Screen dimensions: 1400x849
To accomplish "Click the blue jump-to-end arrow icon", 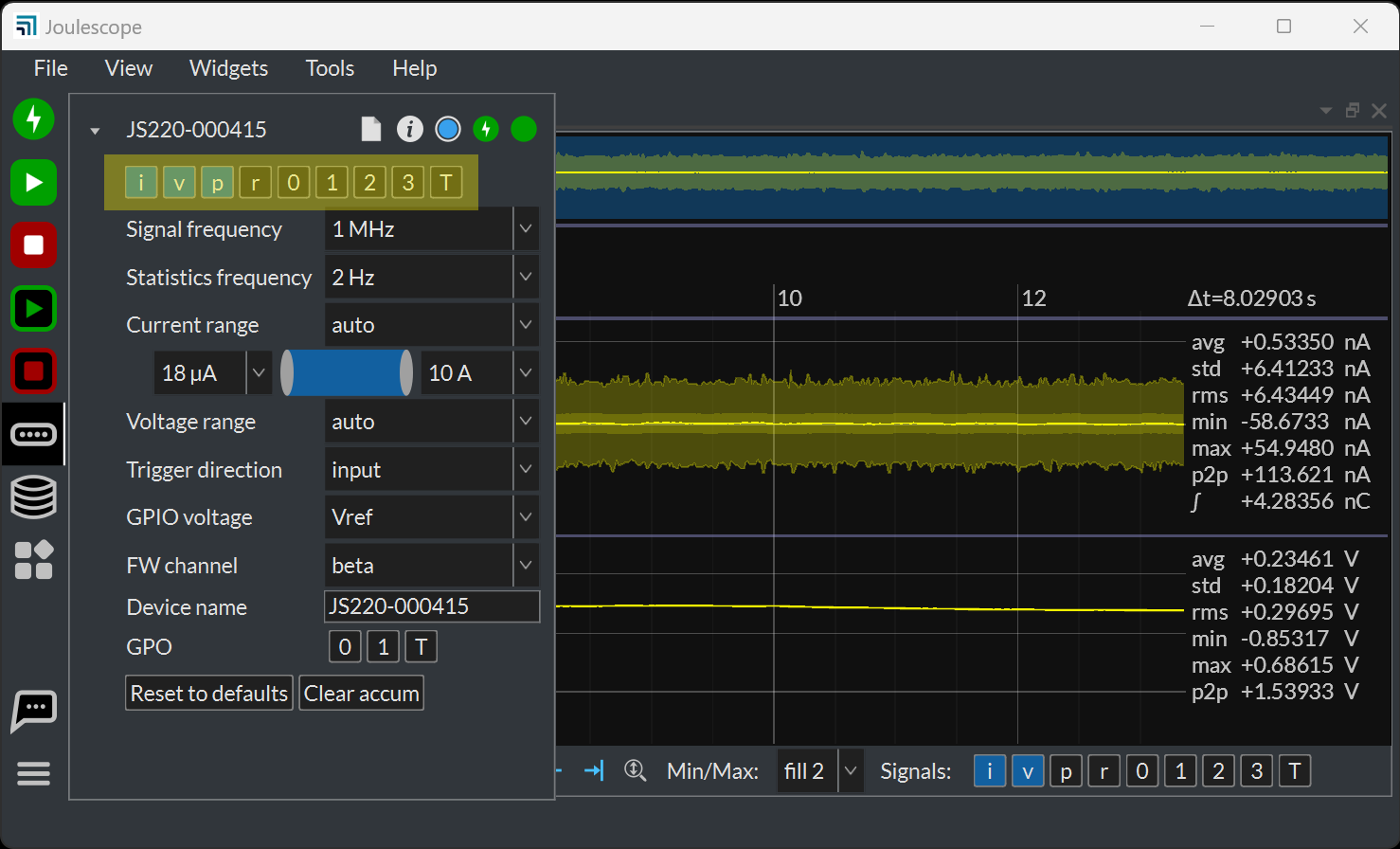I will (x=594, y=770).
